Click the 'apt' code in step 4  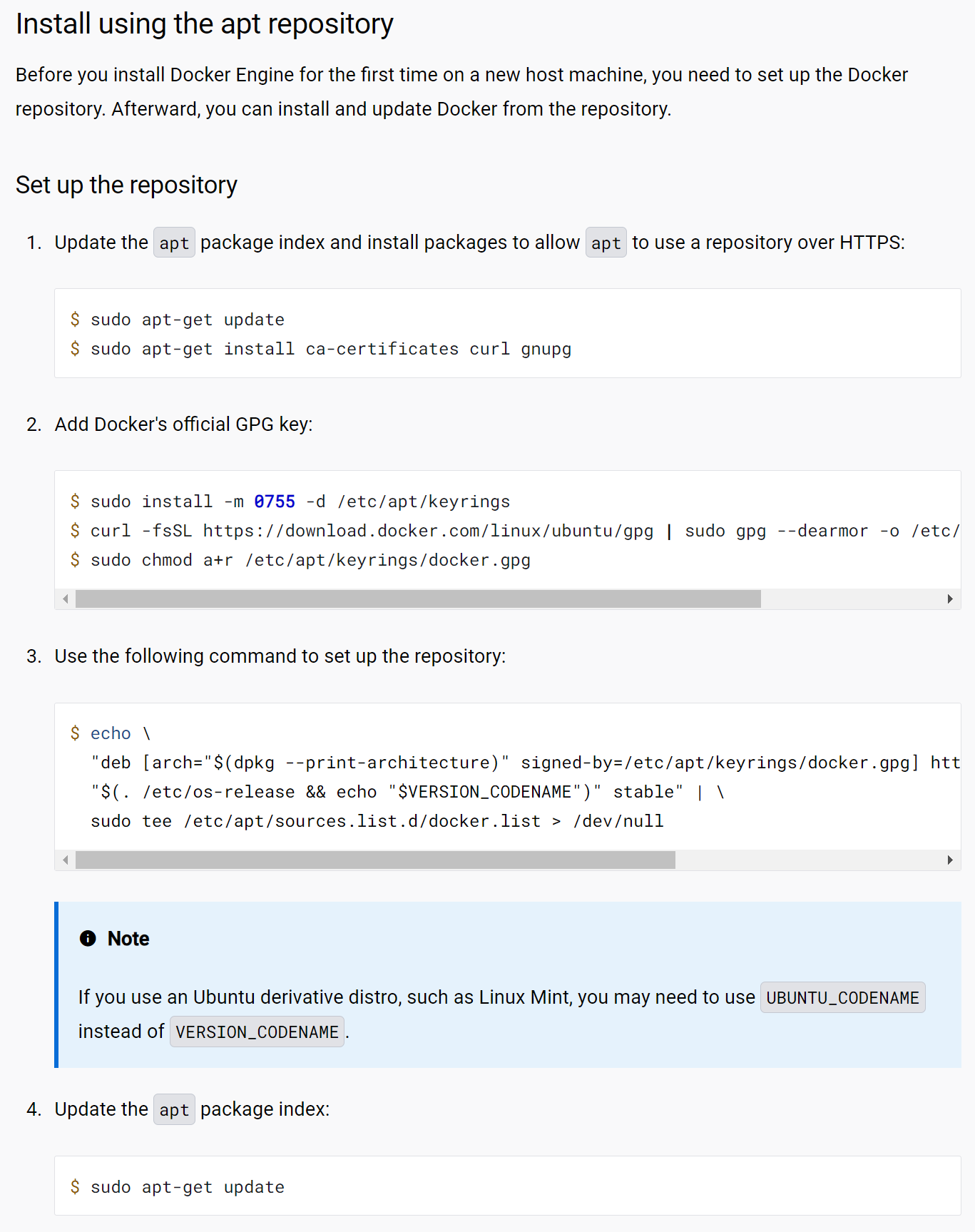coord(174,1110)
